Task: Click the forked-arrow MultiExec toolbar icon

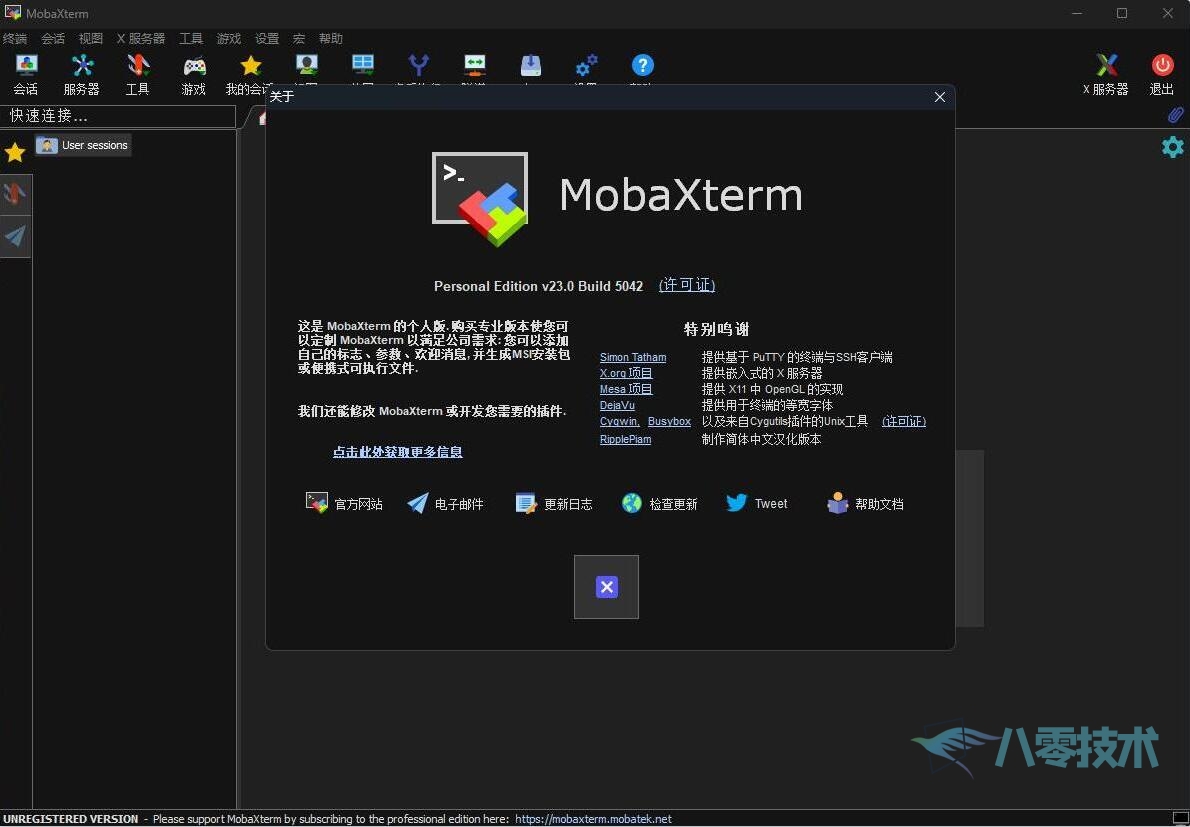Action: pos(418,65)
